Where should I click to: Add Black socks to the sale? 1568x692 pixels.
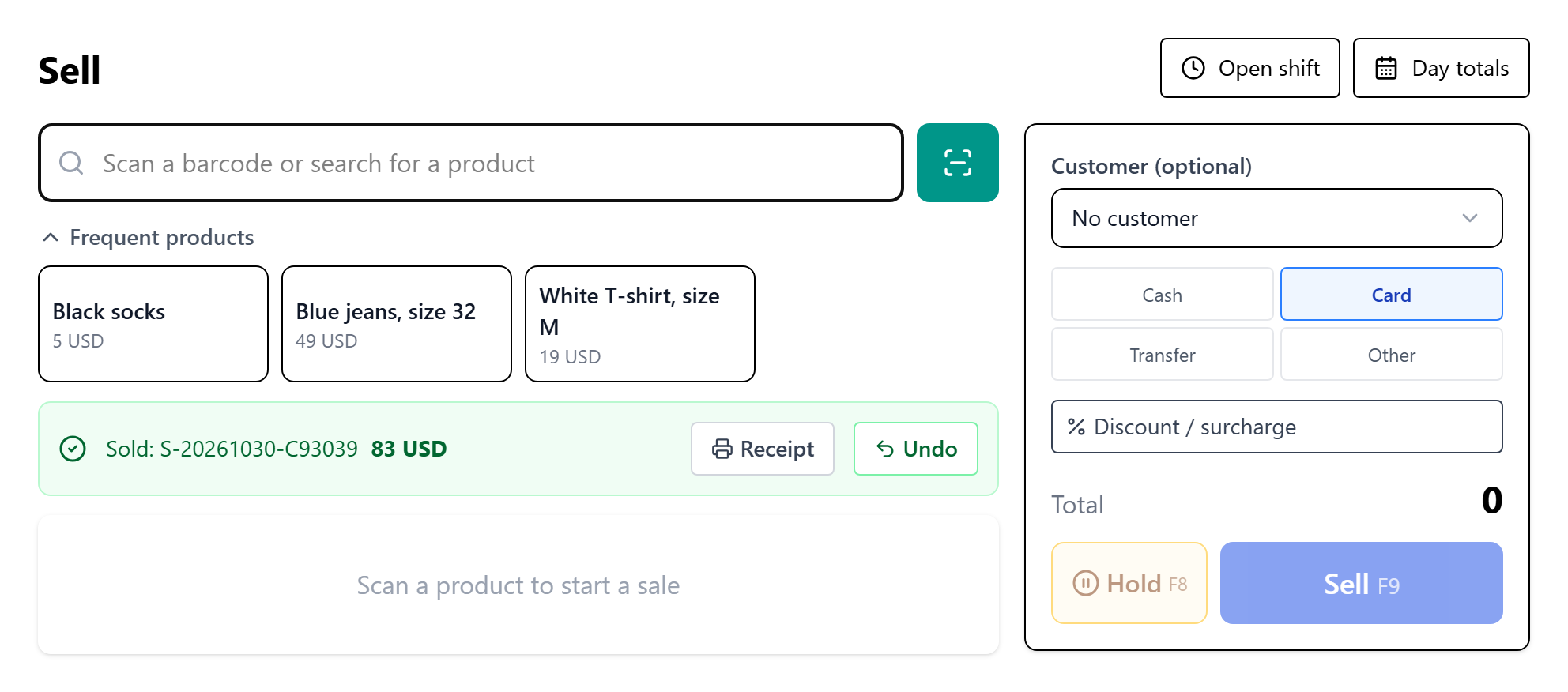[x=153, y=324]
